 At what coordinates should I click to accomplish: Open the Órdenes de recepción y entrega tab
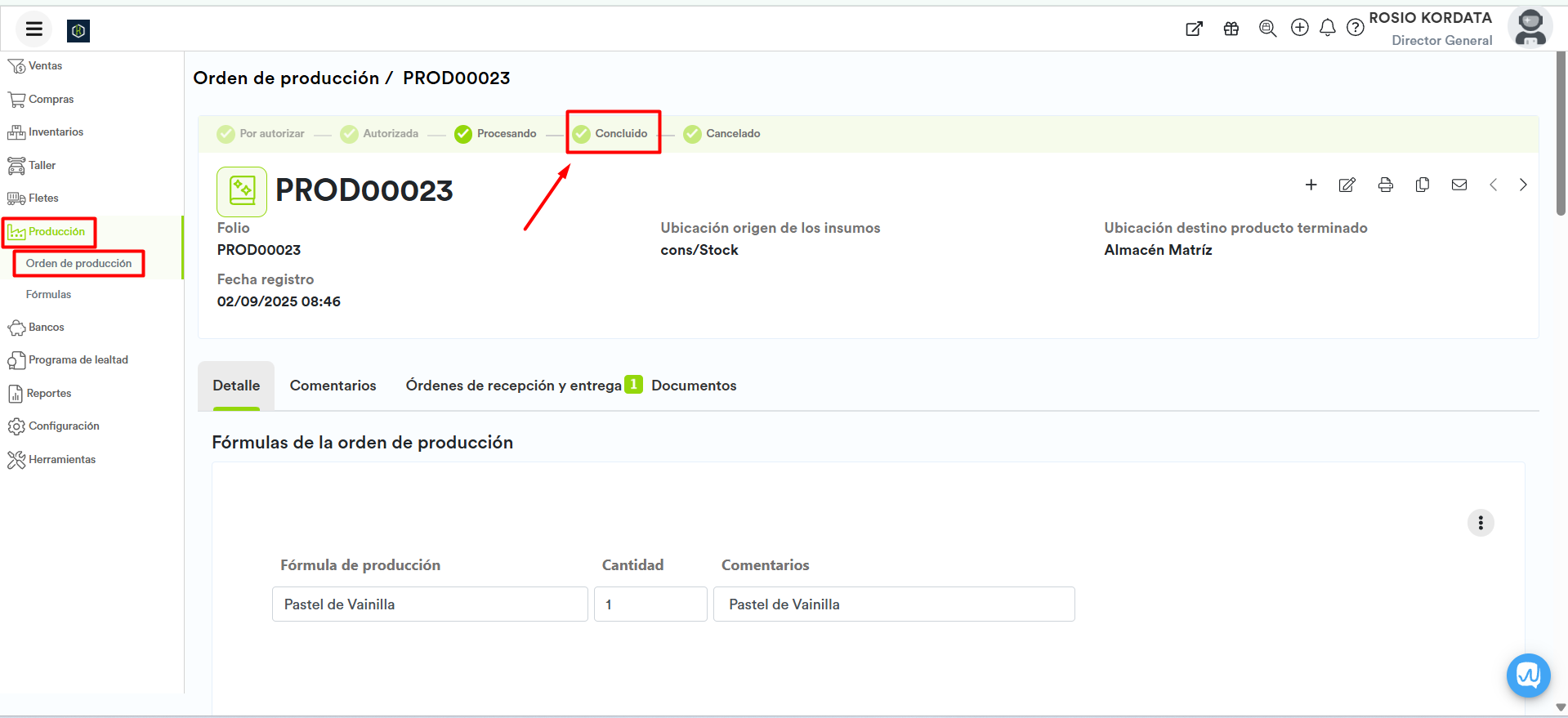coord(514,386)
